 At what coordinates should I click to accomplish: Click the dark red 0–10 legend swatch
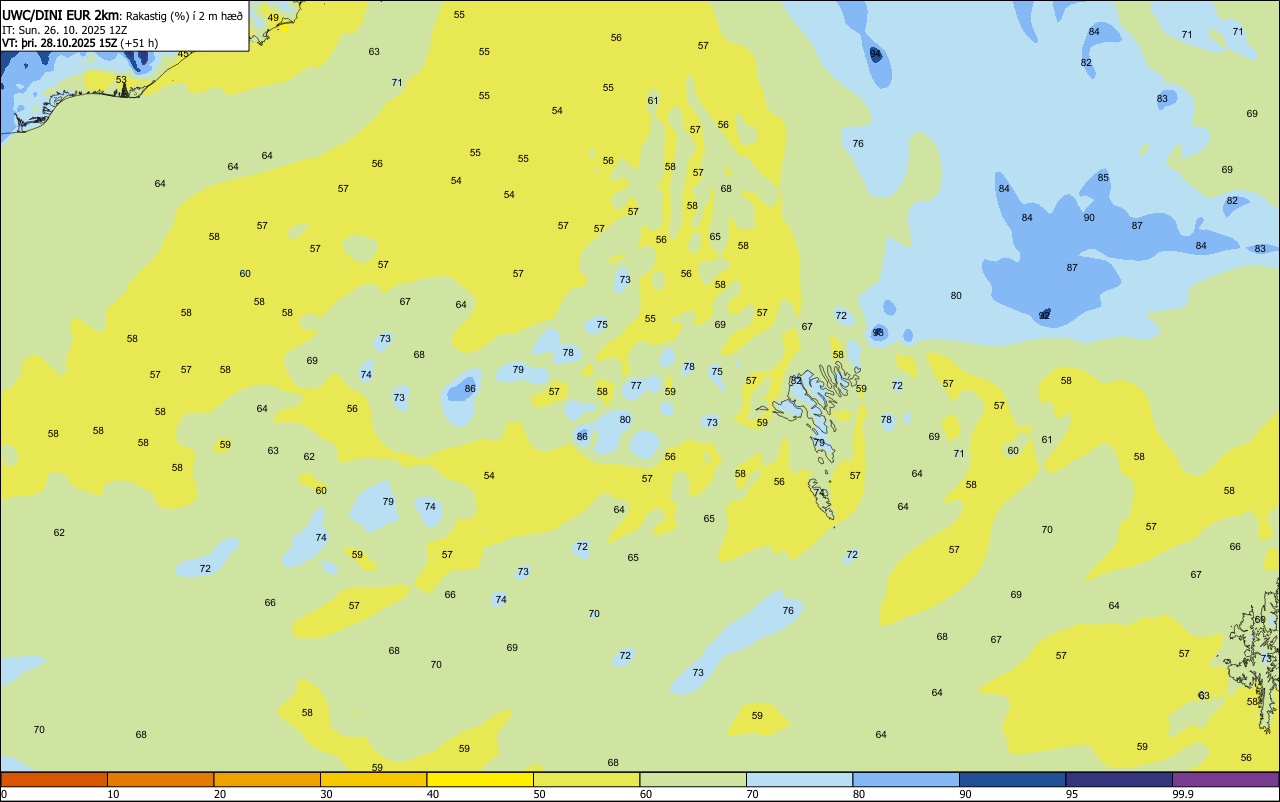(x=54, y=779)
